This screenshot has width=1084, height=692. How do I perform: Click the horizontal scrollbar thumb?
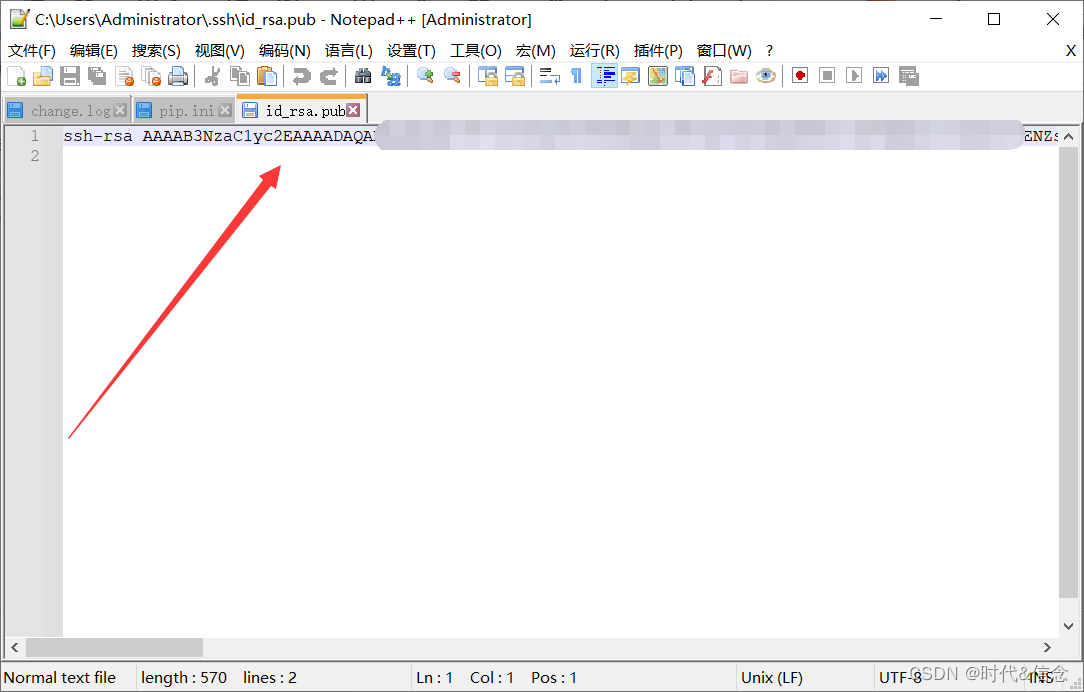tap(114, 648)
